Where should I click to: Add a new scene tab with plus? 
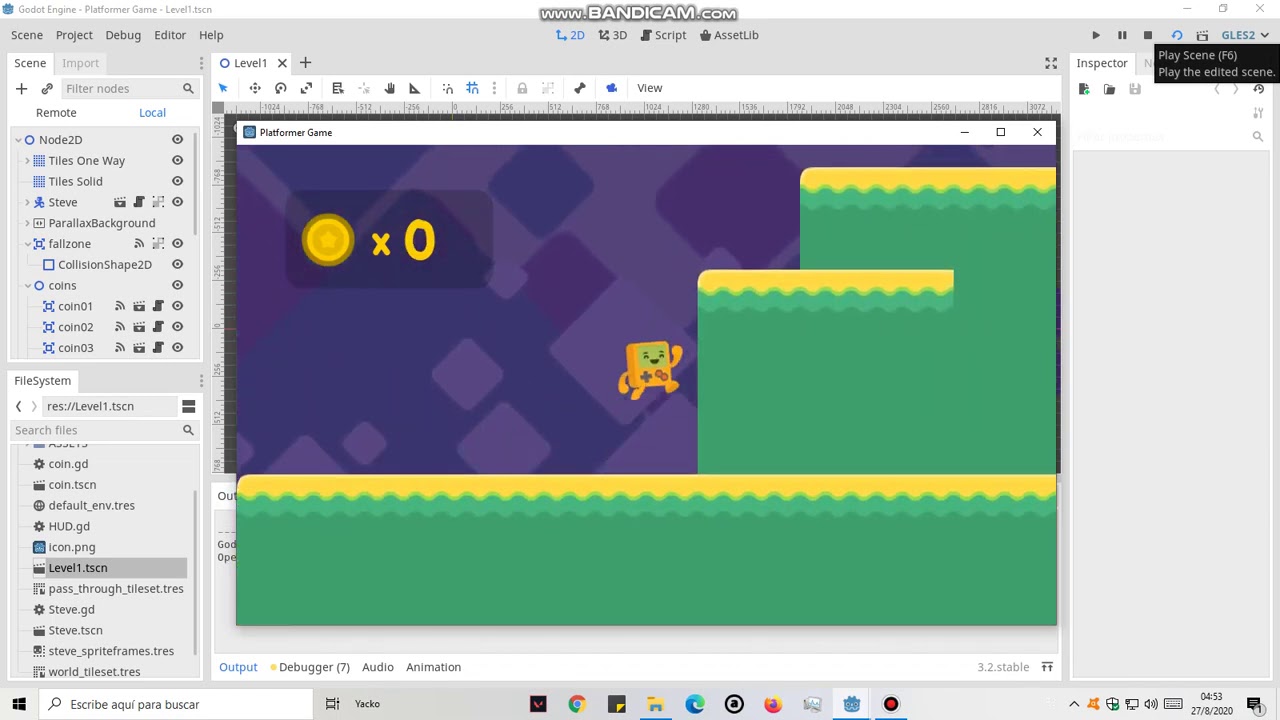click(x=306, y=63)
